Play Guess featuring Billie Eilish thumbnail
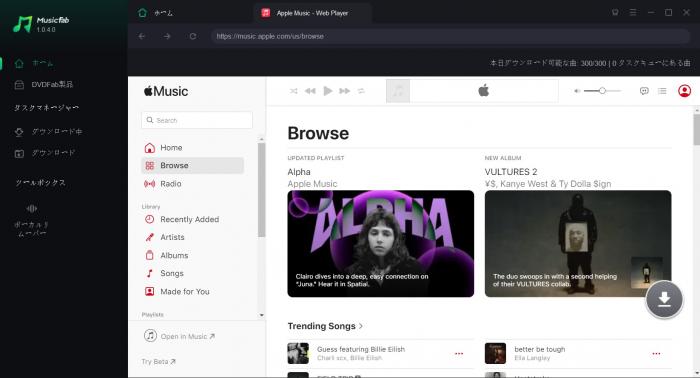700x378 pixels. (298, 353)
